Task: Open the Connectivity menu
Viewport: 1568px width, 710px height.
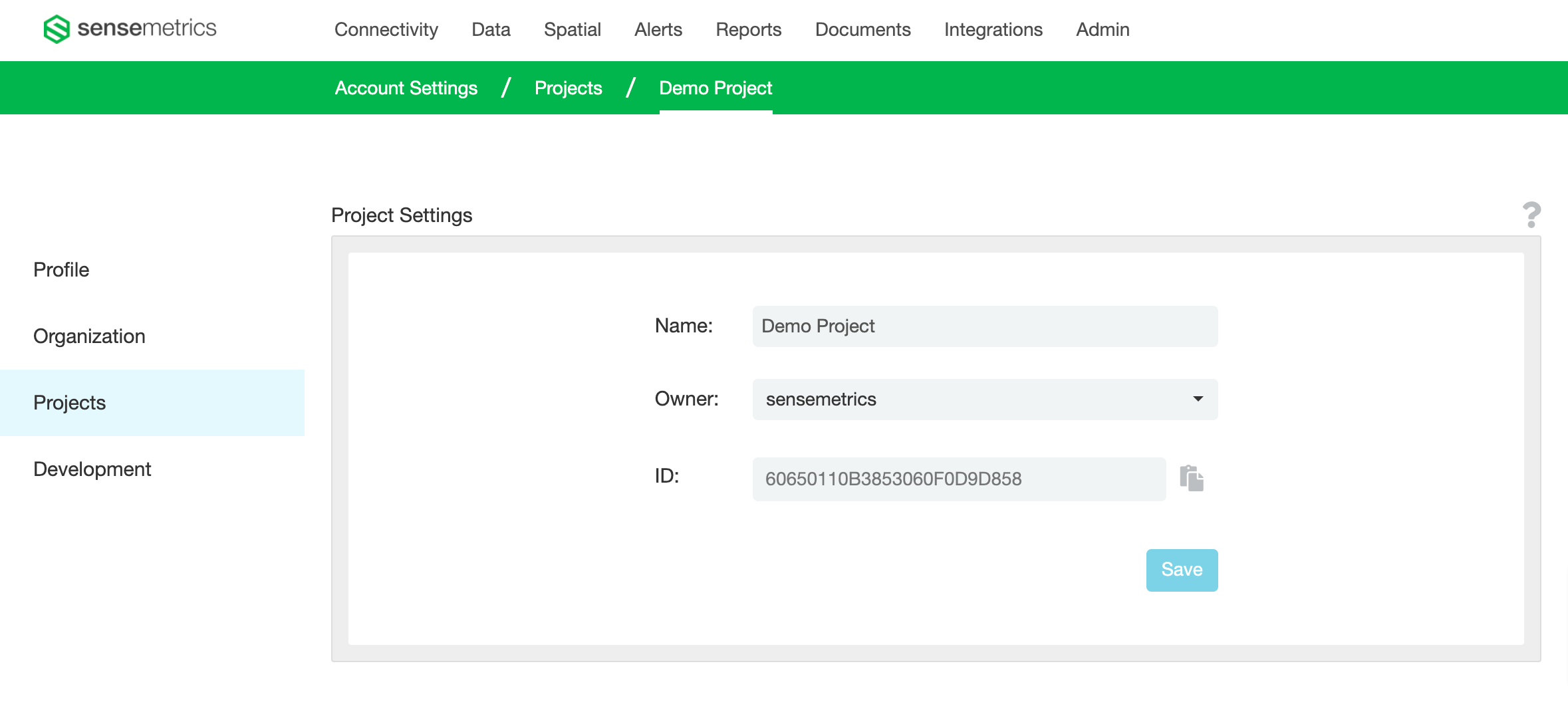Action: click(x=386, y=30)
